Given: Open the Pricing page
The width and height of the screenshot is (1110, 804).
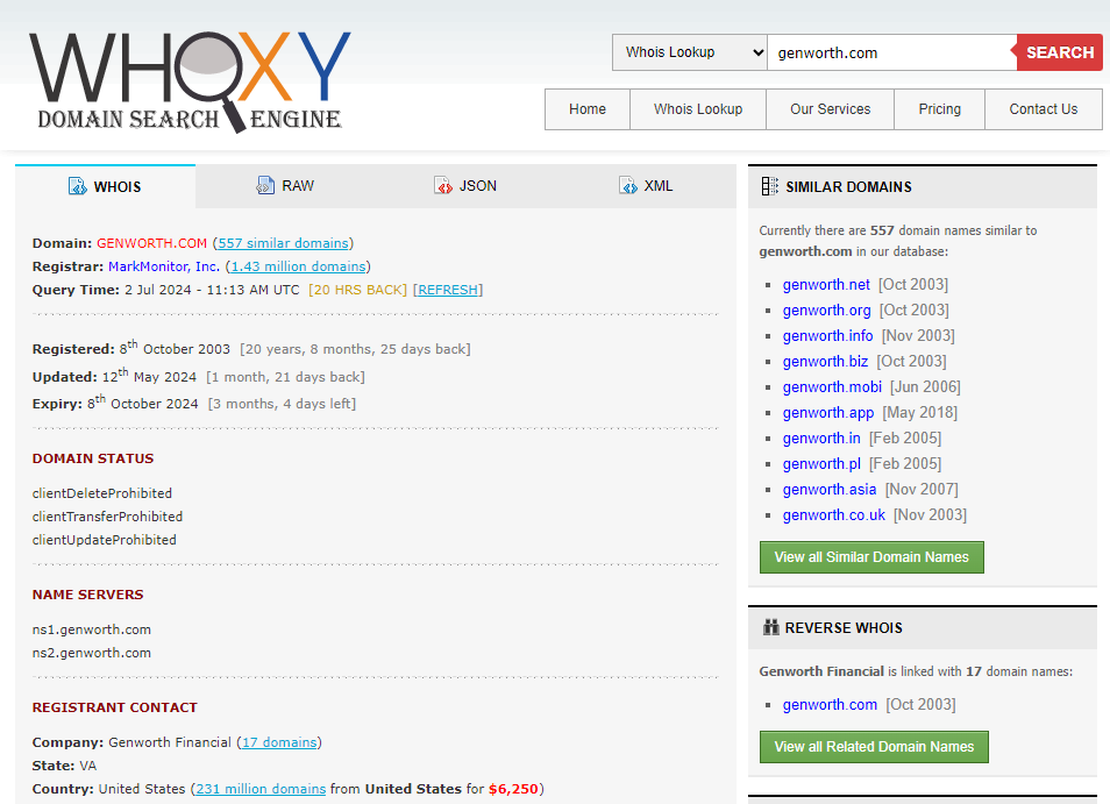Looking at the screenshot, I should point(939,109).
